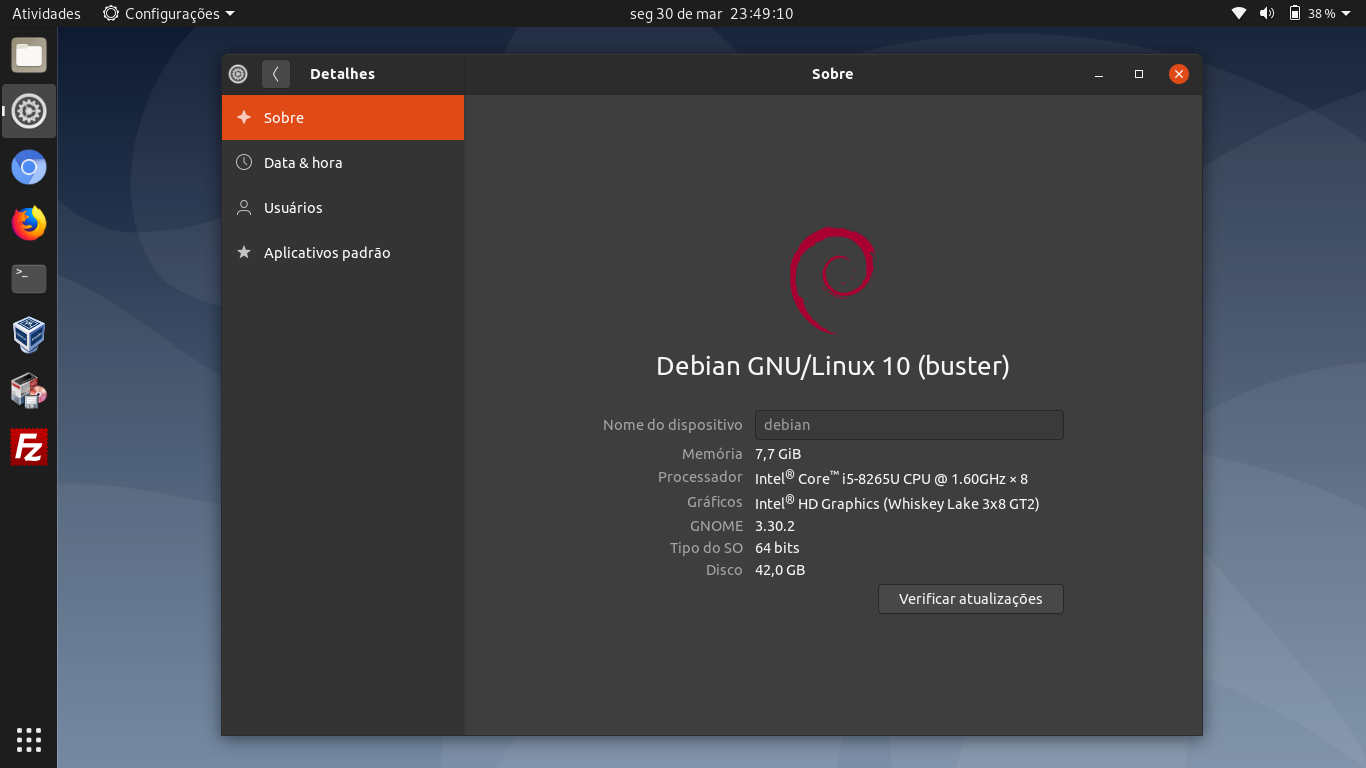Click the Intel Core i5-8265U processor text

tap(891, 478)
